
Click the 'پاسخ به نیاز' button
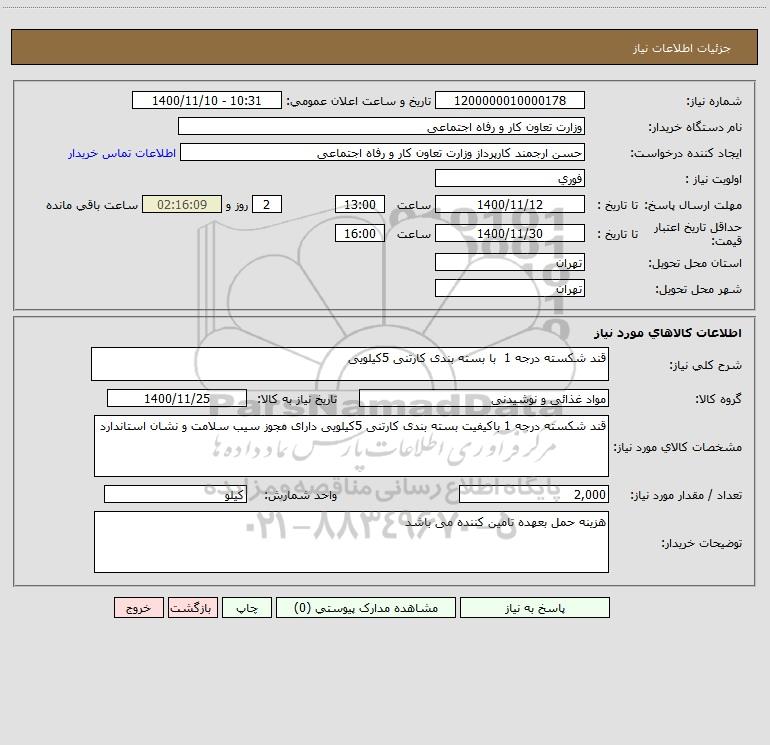(x=535, y=607)
